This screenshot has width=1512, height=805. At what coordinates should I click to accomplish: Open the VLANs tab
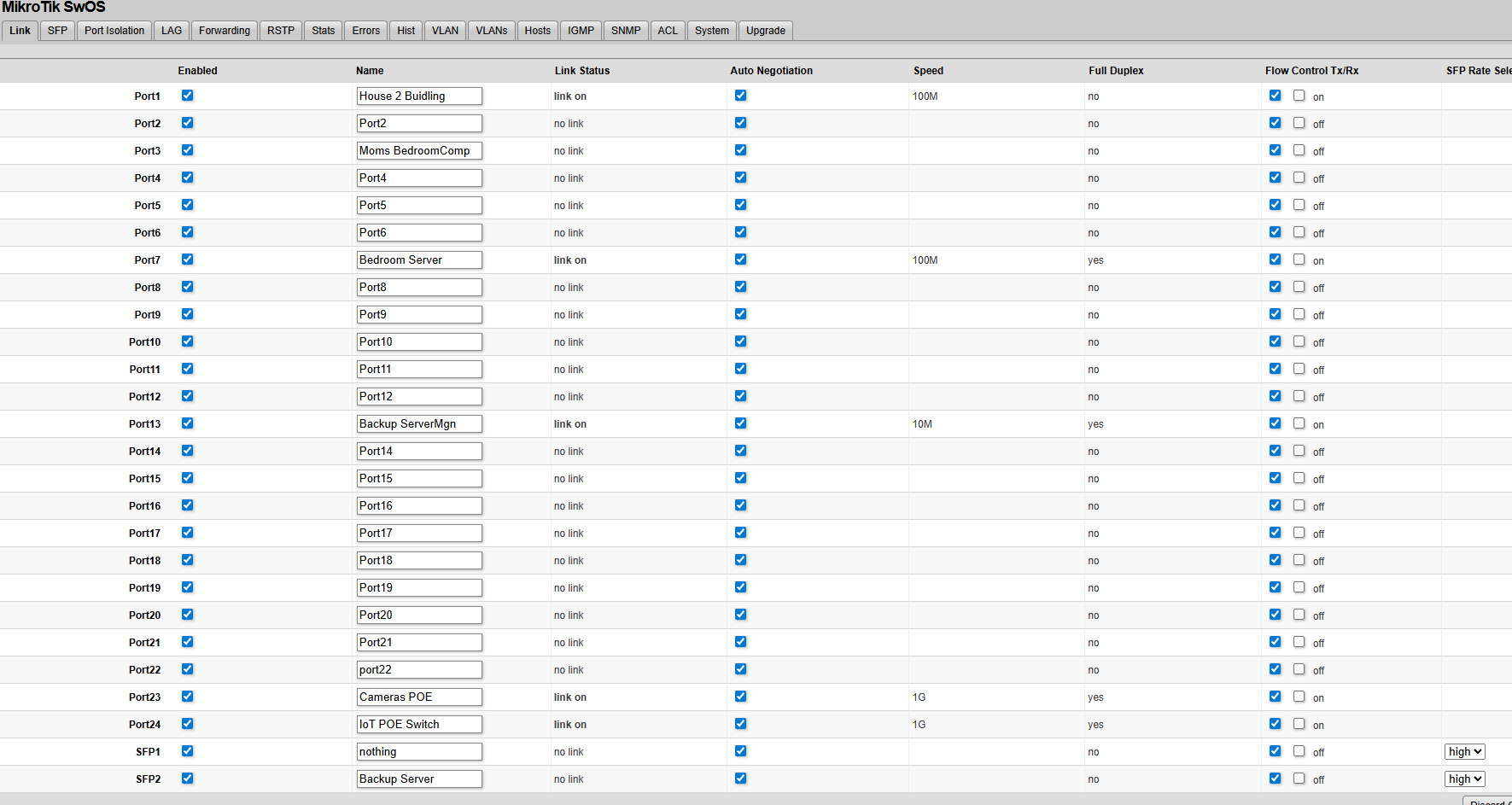pyautogui.click(x=492, y=31)
